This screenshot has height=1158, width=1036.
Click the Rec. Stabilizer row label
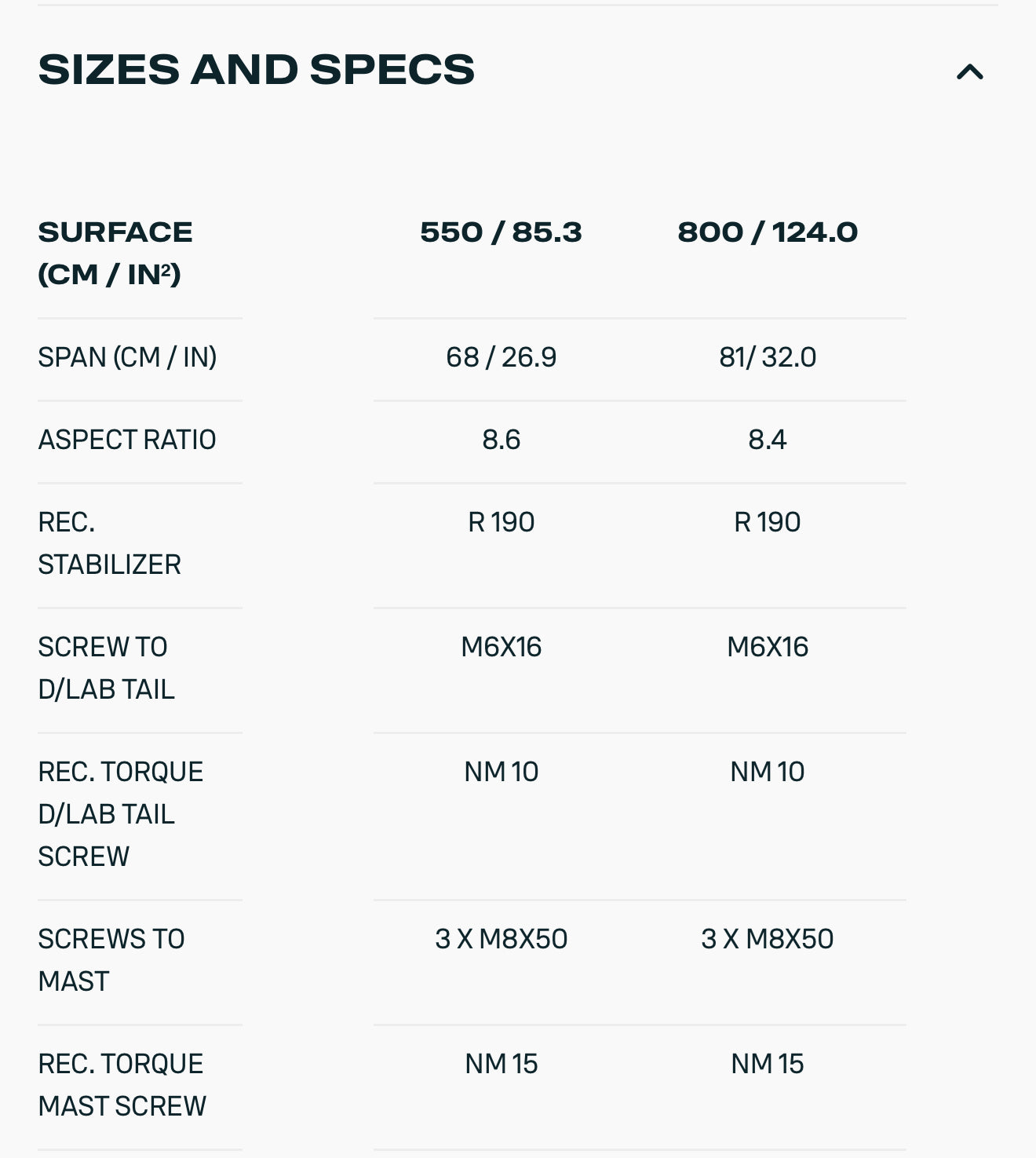109,543
